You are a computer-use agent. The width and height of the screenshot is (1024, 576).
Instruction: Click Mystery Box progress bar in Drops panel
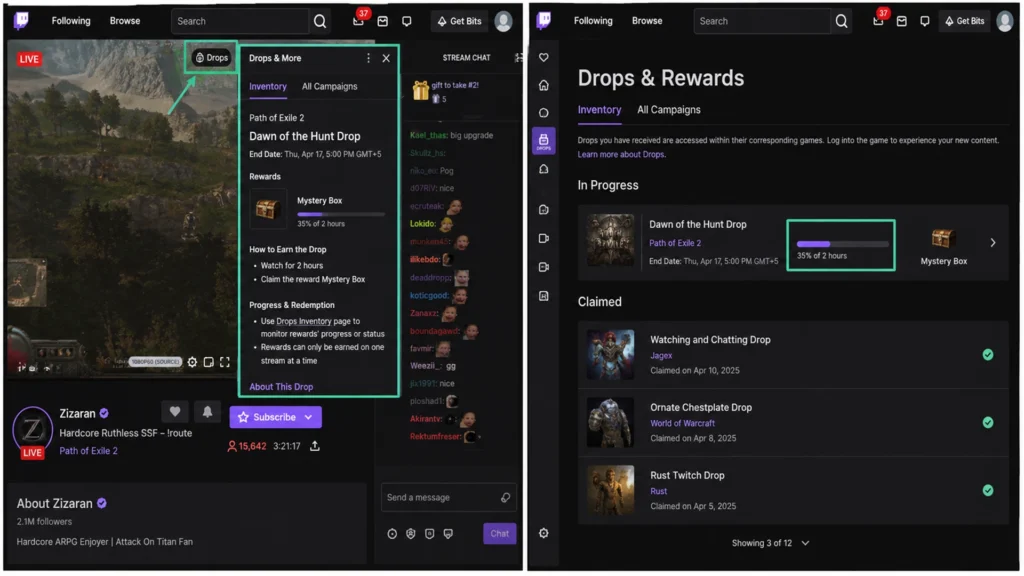[340, 214]
